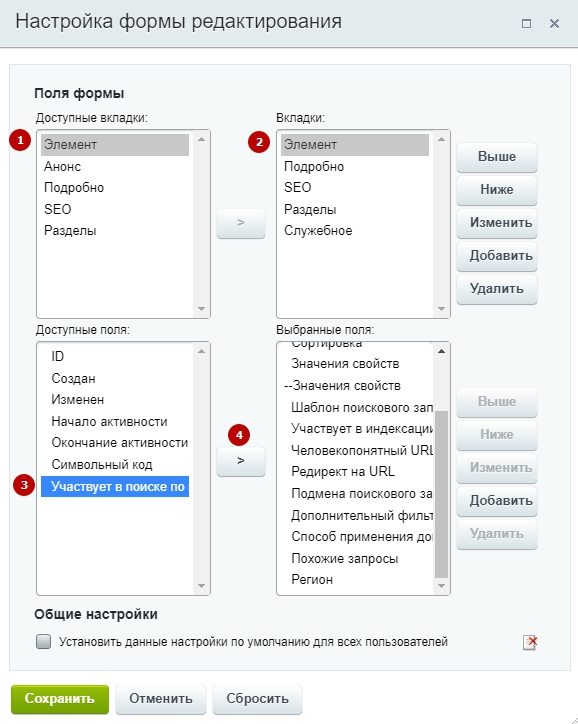Enable default settings for all users checkbox
This screenshot has width=578, height=724.
(43, 641)
